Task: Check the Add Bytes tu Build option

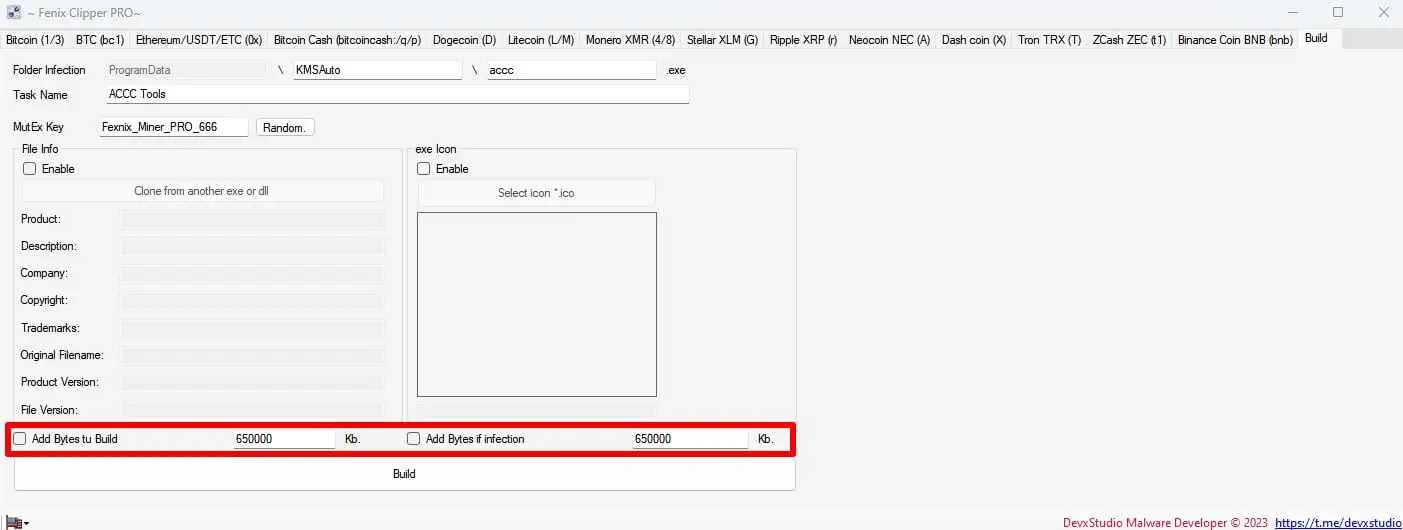Action: click(20, 439)
